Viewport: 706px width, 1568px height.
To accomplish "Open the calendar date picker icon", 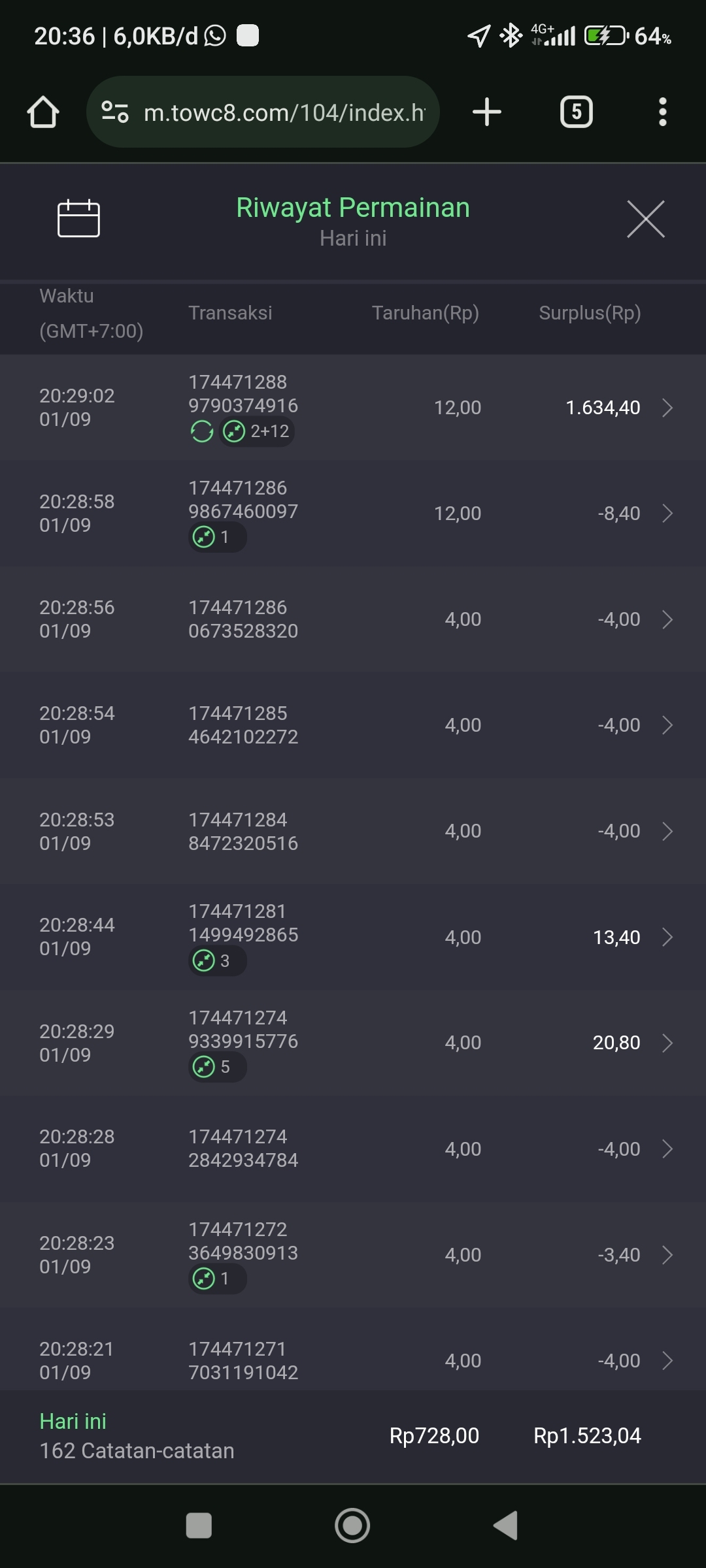I will pyautogui.click(x=78, y=218).
